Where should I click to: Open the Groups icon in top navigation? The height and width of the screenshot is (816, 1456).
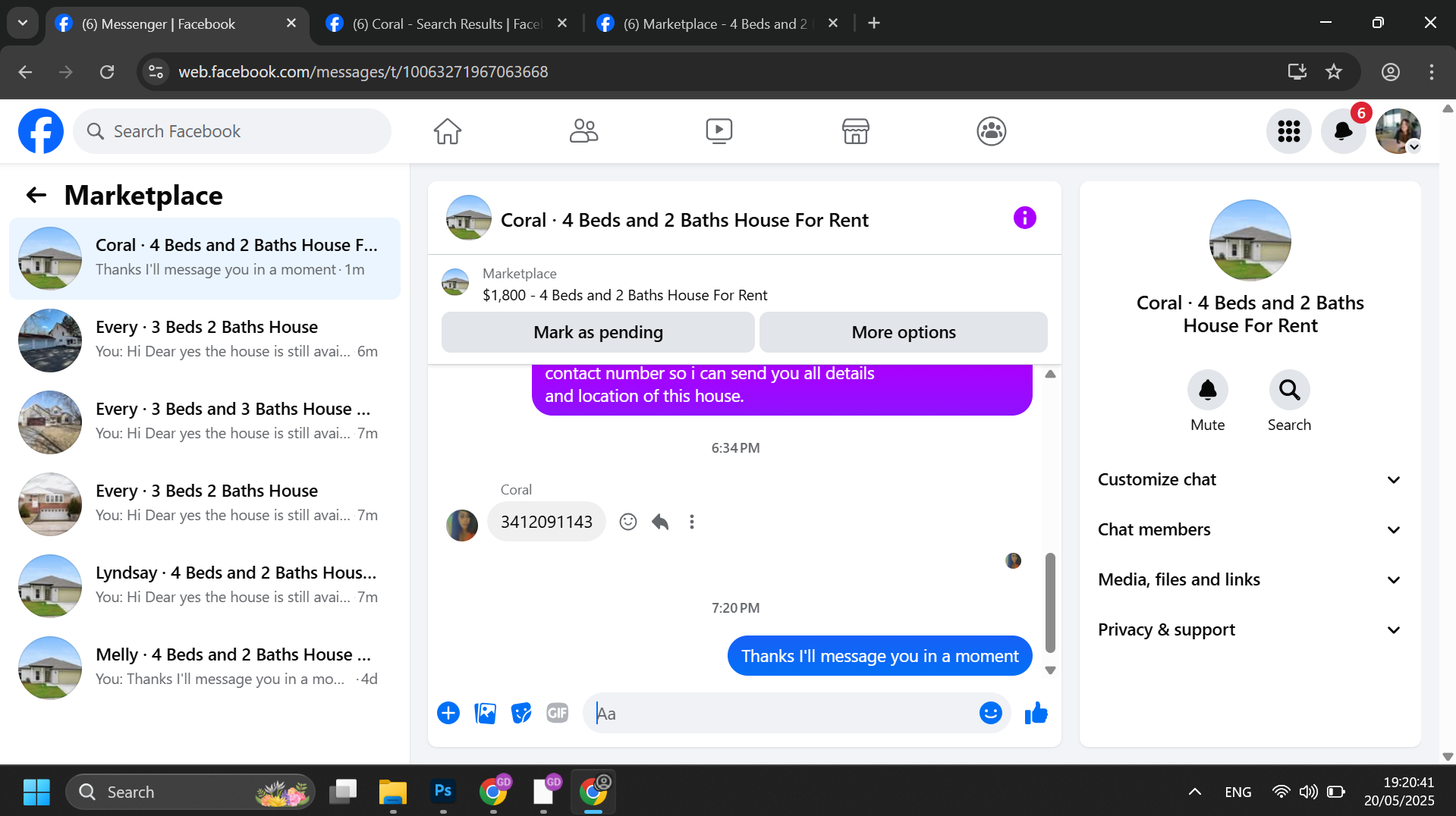pos(991,131)
